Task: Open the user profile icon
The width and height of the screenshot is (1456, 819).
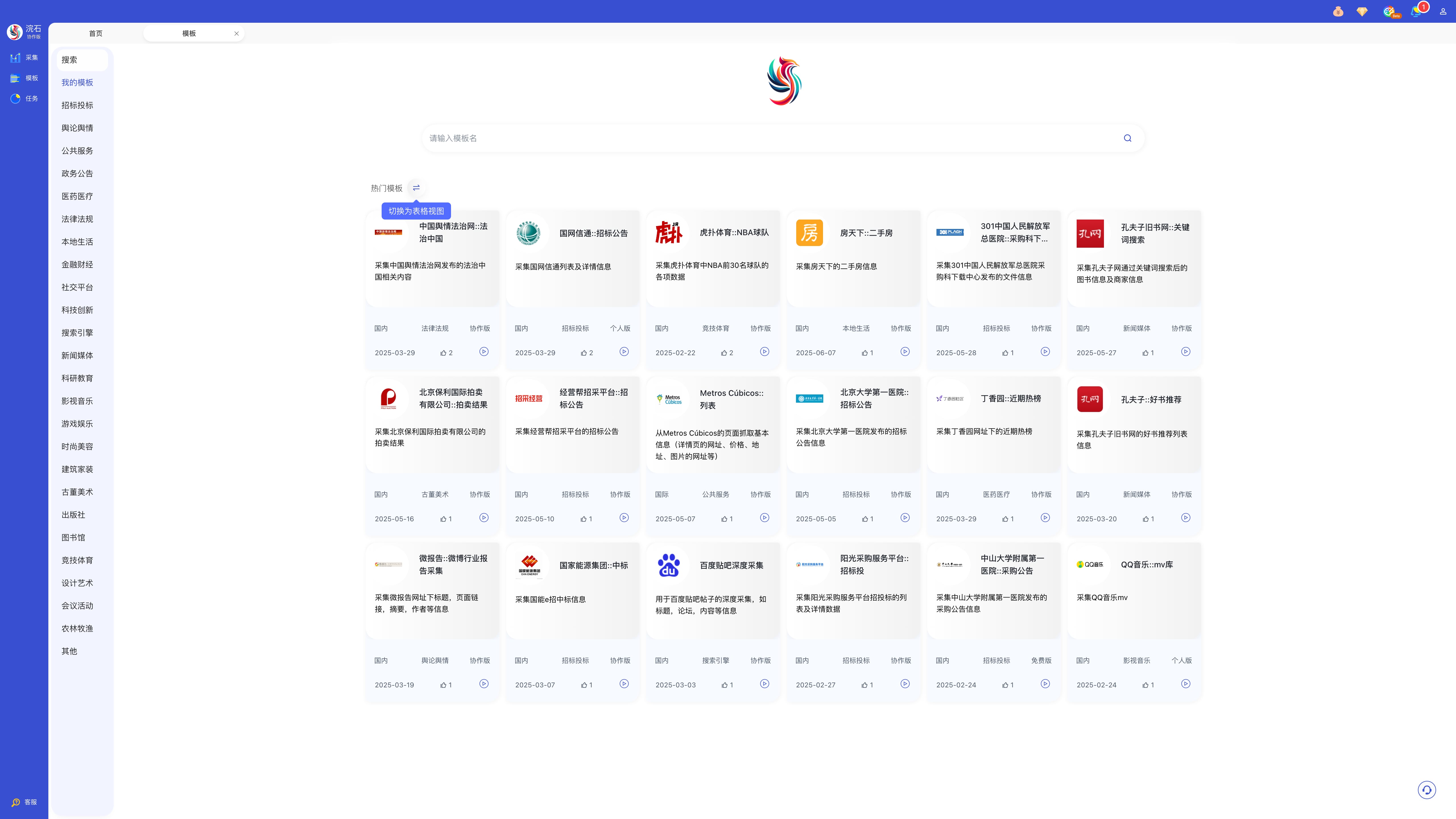Action: pos(1443,12)
